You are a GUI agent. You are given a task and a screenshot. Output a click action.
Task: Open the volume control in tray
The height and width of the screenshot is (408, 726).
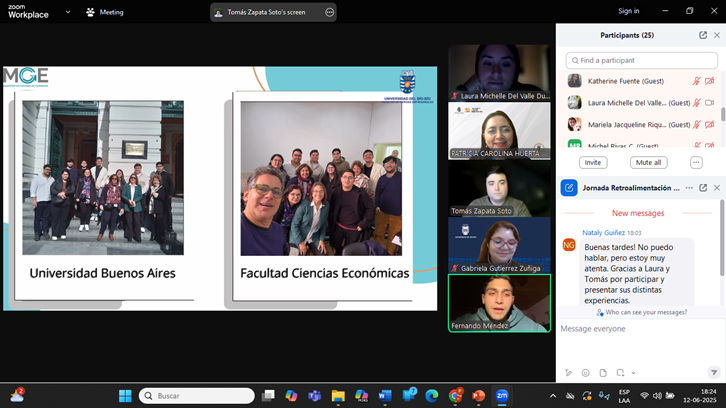[x=657, y=395]
